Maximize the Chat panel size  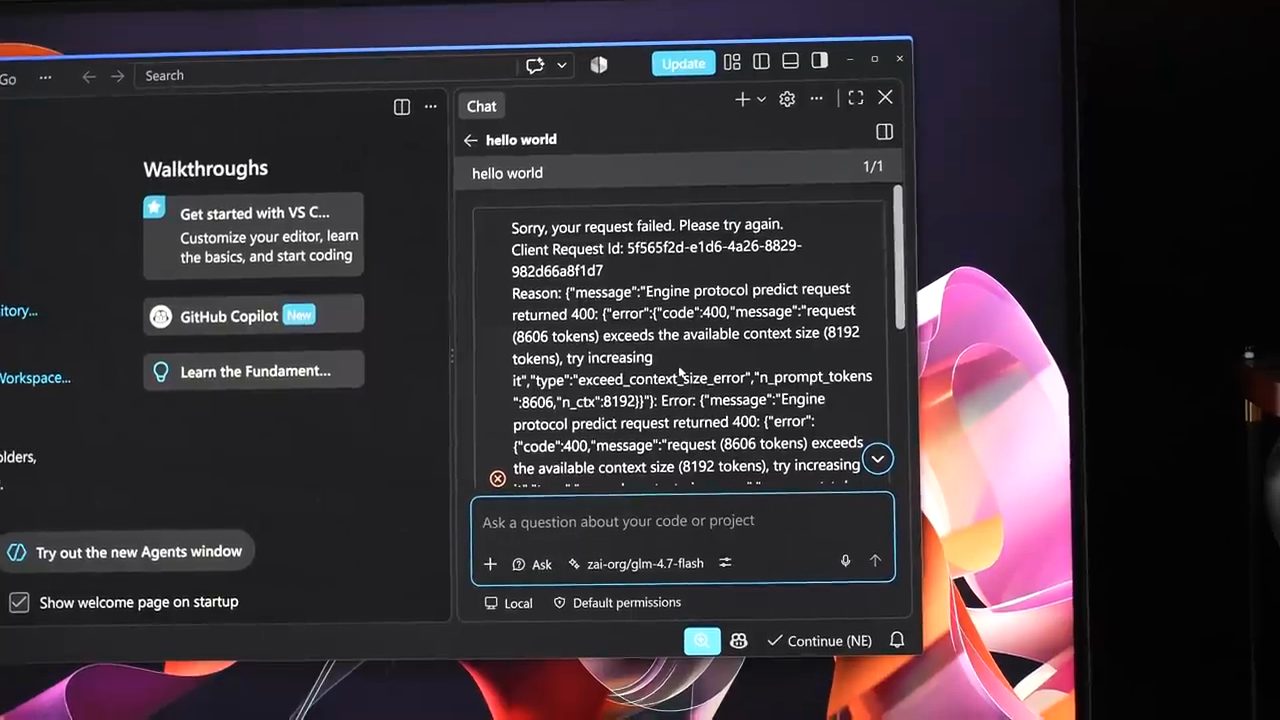tap(856, 98)
